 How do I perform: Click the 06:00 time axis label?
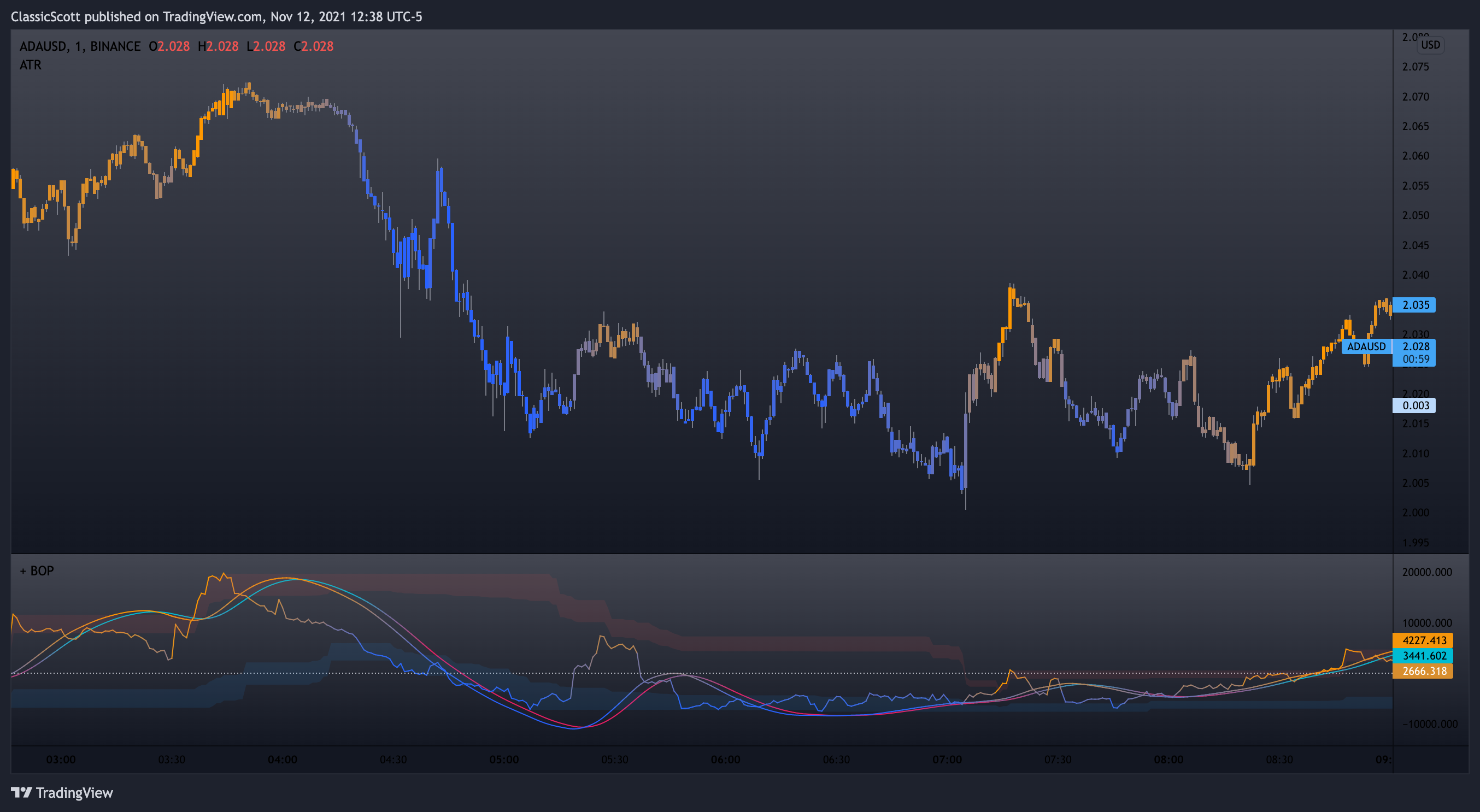[x=726, y=759]
